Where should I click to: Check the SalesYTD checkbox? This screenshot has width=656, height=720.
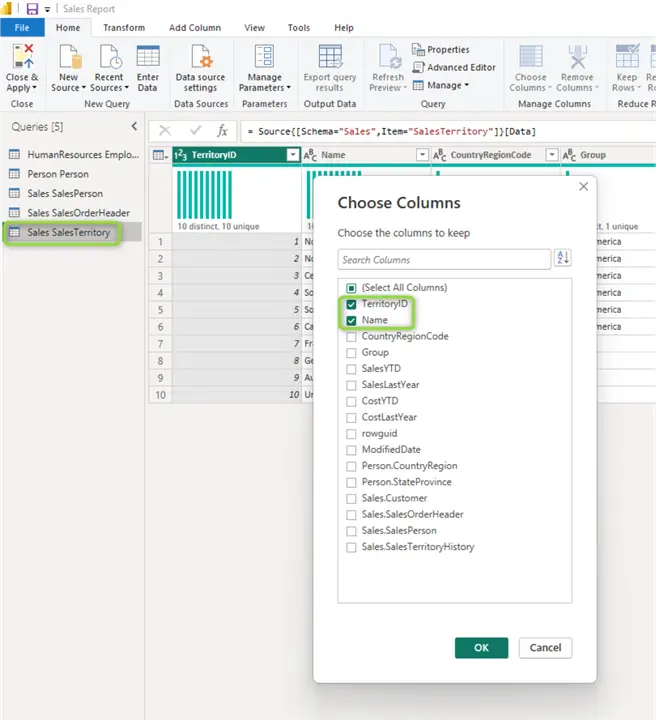tap(351, 369)
